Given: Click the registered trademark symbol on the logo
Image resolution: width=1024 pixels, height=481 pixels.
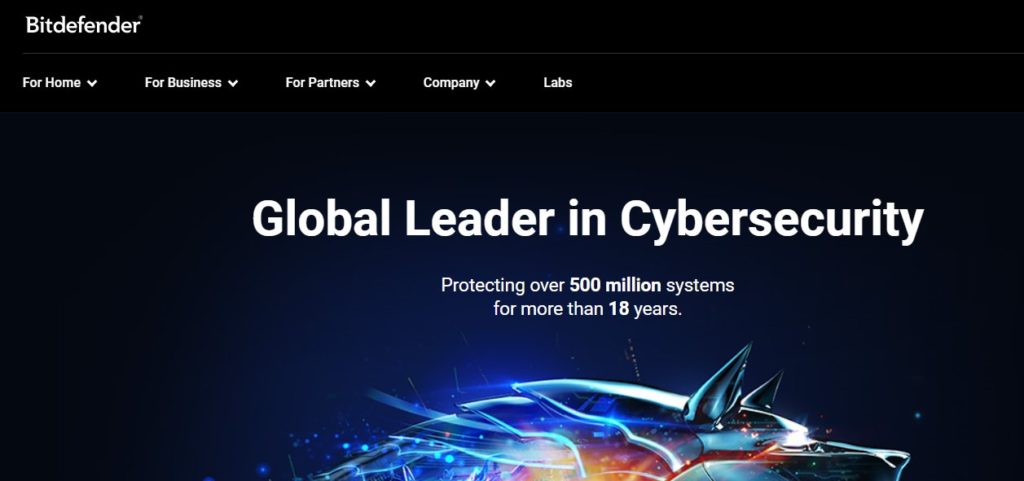Looking at the screenshot, I should [x=140, y=18].
